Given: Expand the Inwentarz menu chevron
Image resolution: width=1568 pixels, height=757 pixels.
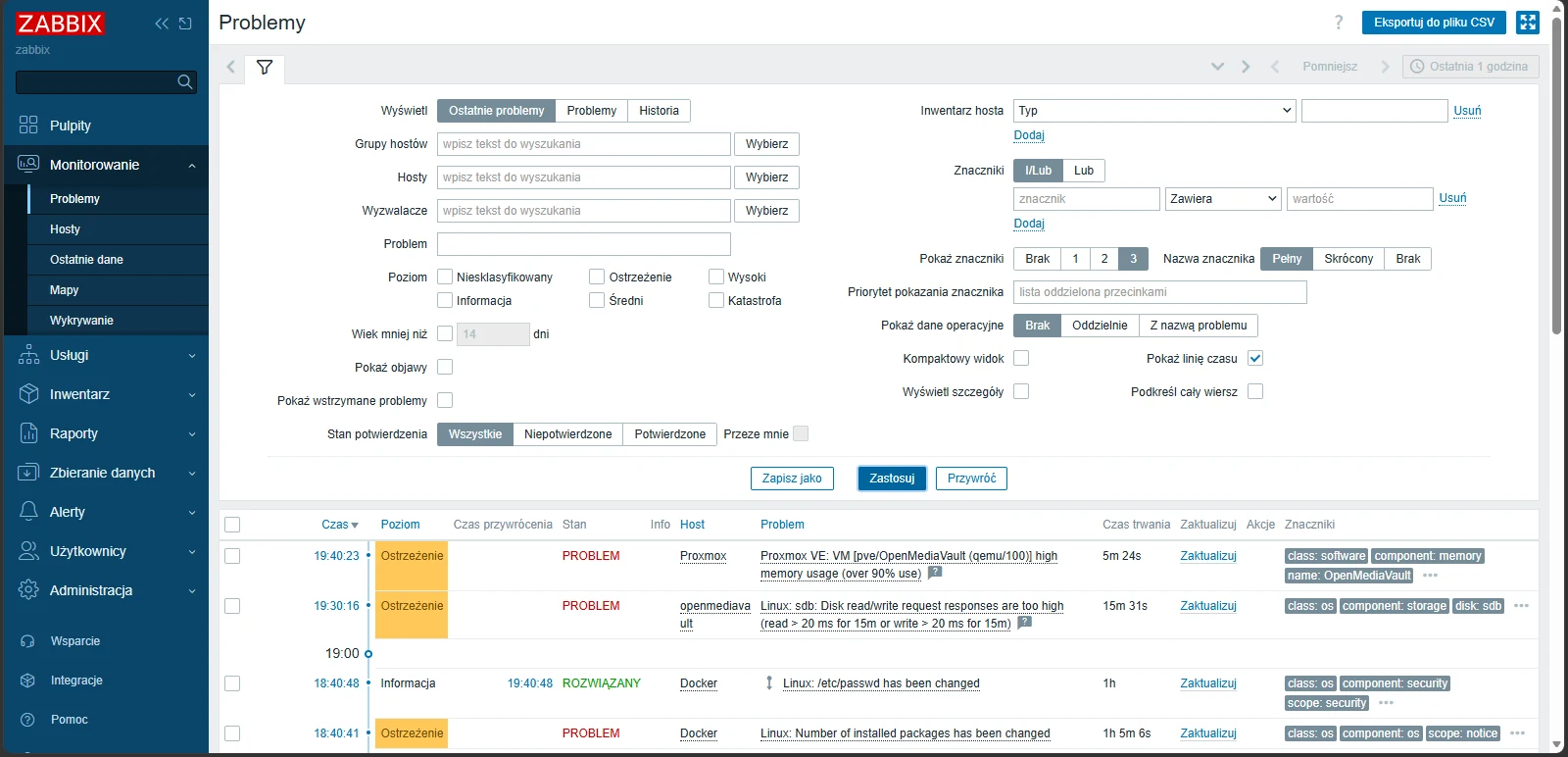Looking at the screenshot, I should pos(192,395).
